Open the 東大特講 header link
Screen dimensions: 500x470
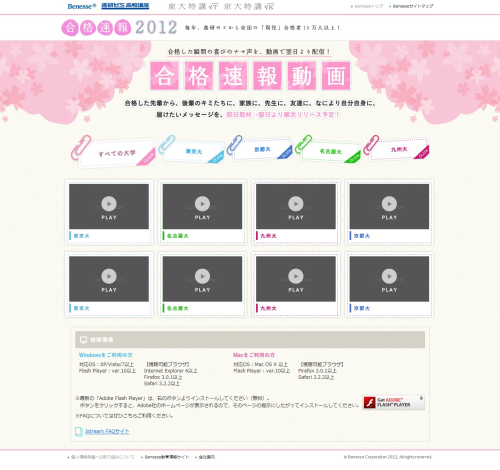click(x=193, y=6)
